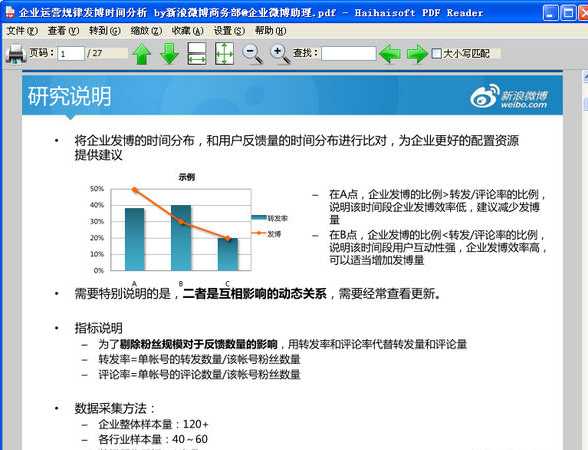
Task: Open the 查看 menu
Action: pos(63,31)
